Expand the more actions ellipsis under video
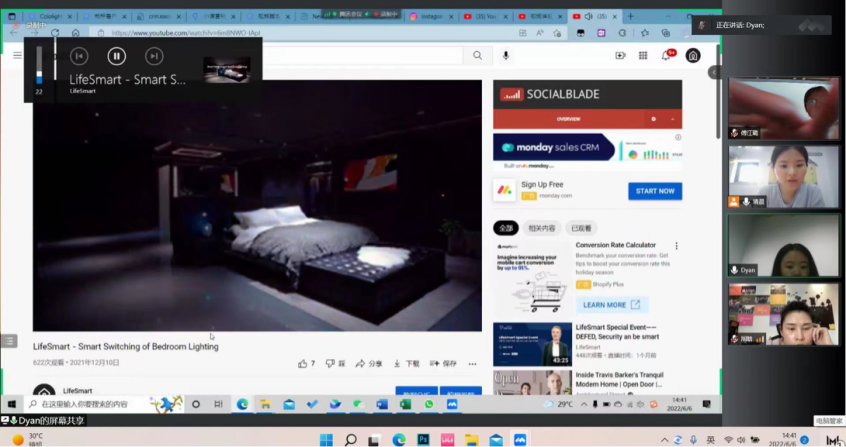The width and height of the screenshot is (846, 447). pyautogui.click(x=472, y=364)
